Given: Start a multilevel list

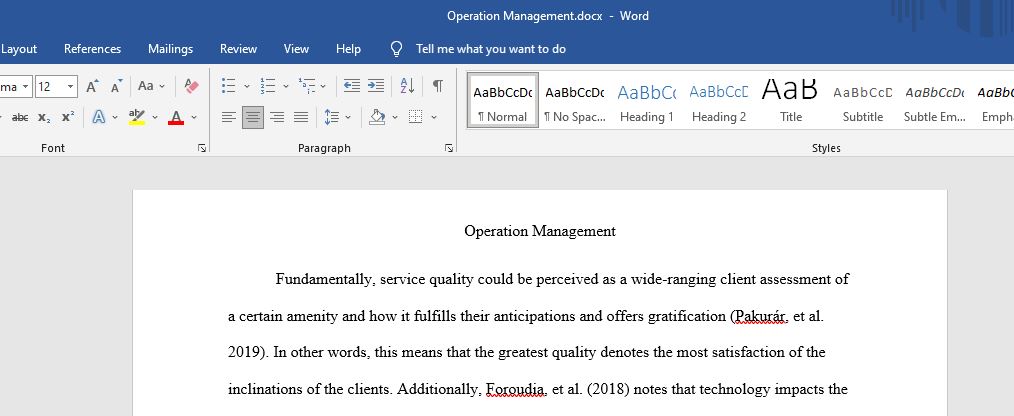Looking at the screenshot, I should coord(307,86).
